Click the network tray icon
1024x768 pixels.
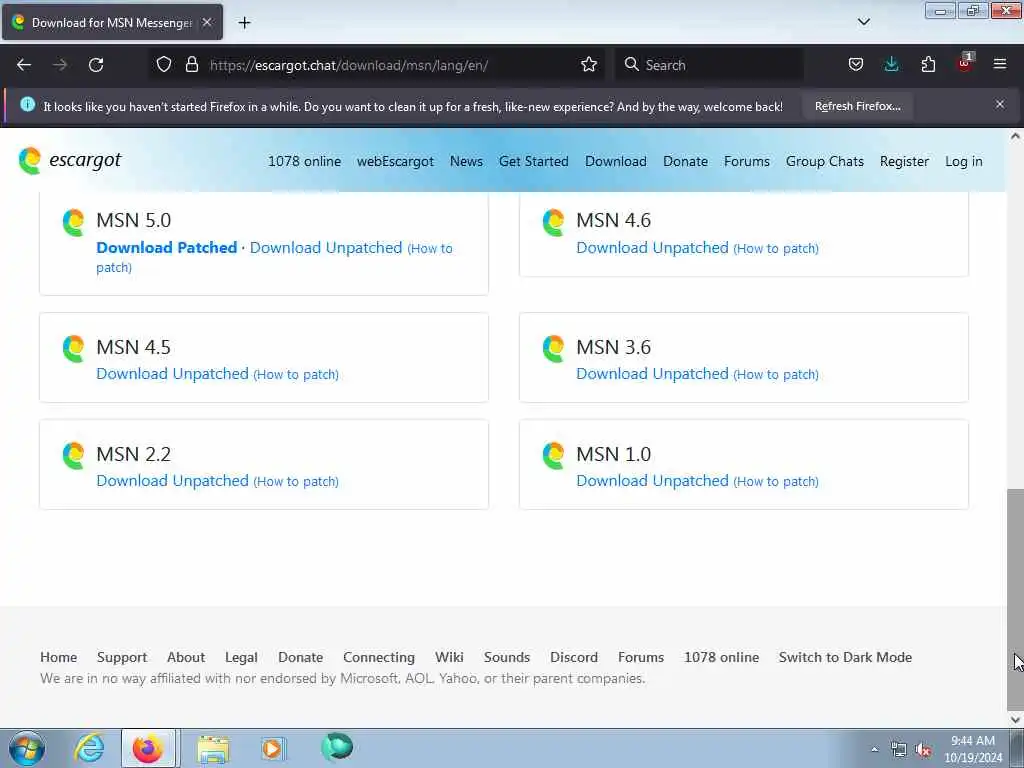click(x=899, y=750)
